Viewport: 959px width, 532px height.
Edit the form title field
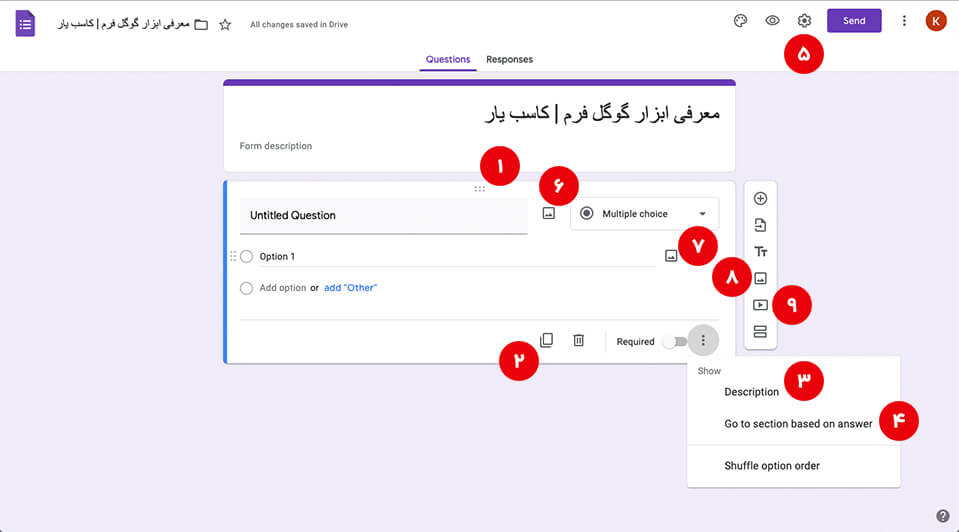coord(480,113)
